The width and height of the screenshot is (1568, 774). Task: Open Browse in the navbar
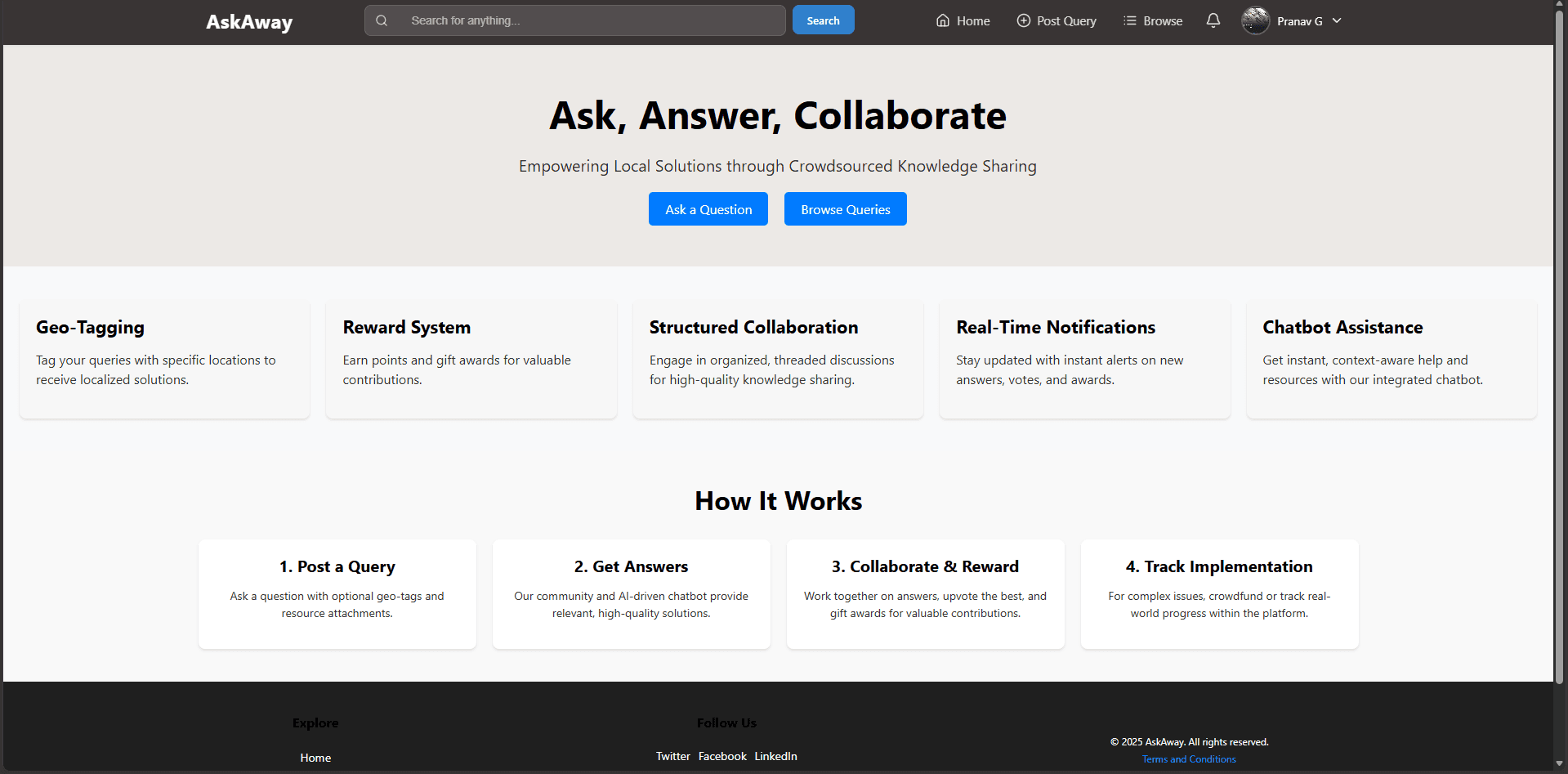(1153, 20)
